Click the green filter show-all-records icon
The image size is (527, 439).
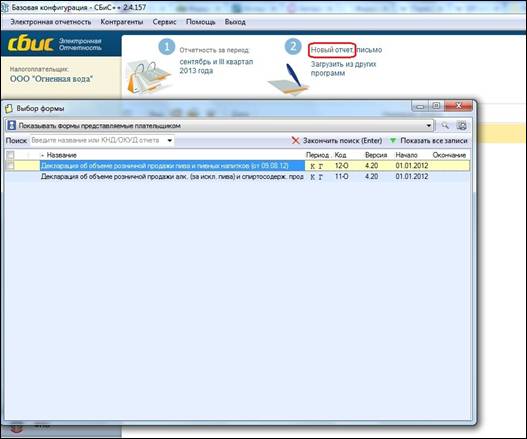pyautogui.click(x=392, y=141)
